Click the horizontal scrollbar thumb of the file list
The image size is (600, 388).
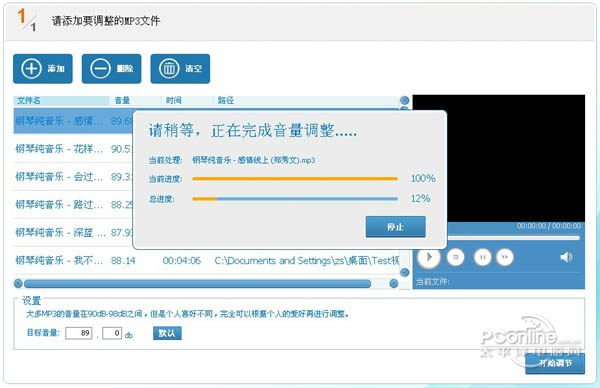coord(197,284)
